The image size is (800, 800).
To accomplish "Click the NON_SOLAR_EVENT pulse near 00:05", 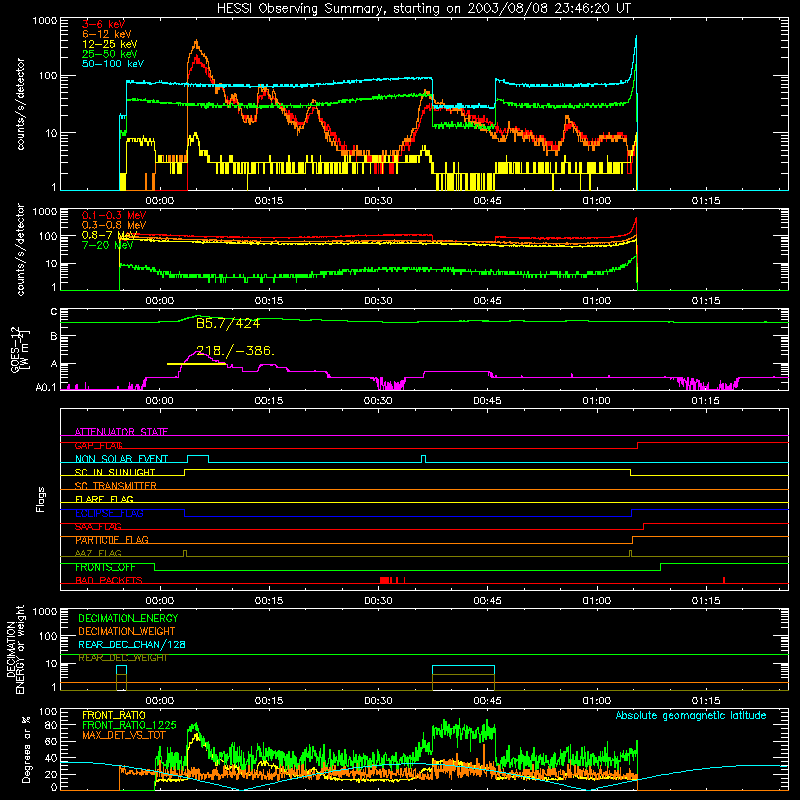I will [198, 459].
